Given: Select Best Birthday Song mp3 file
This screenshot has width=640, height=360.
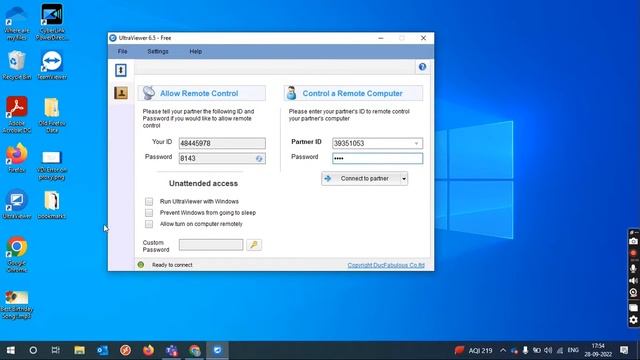Looking at the screenshot, I should pyautogui.click(x=16, y=304).
